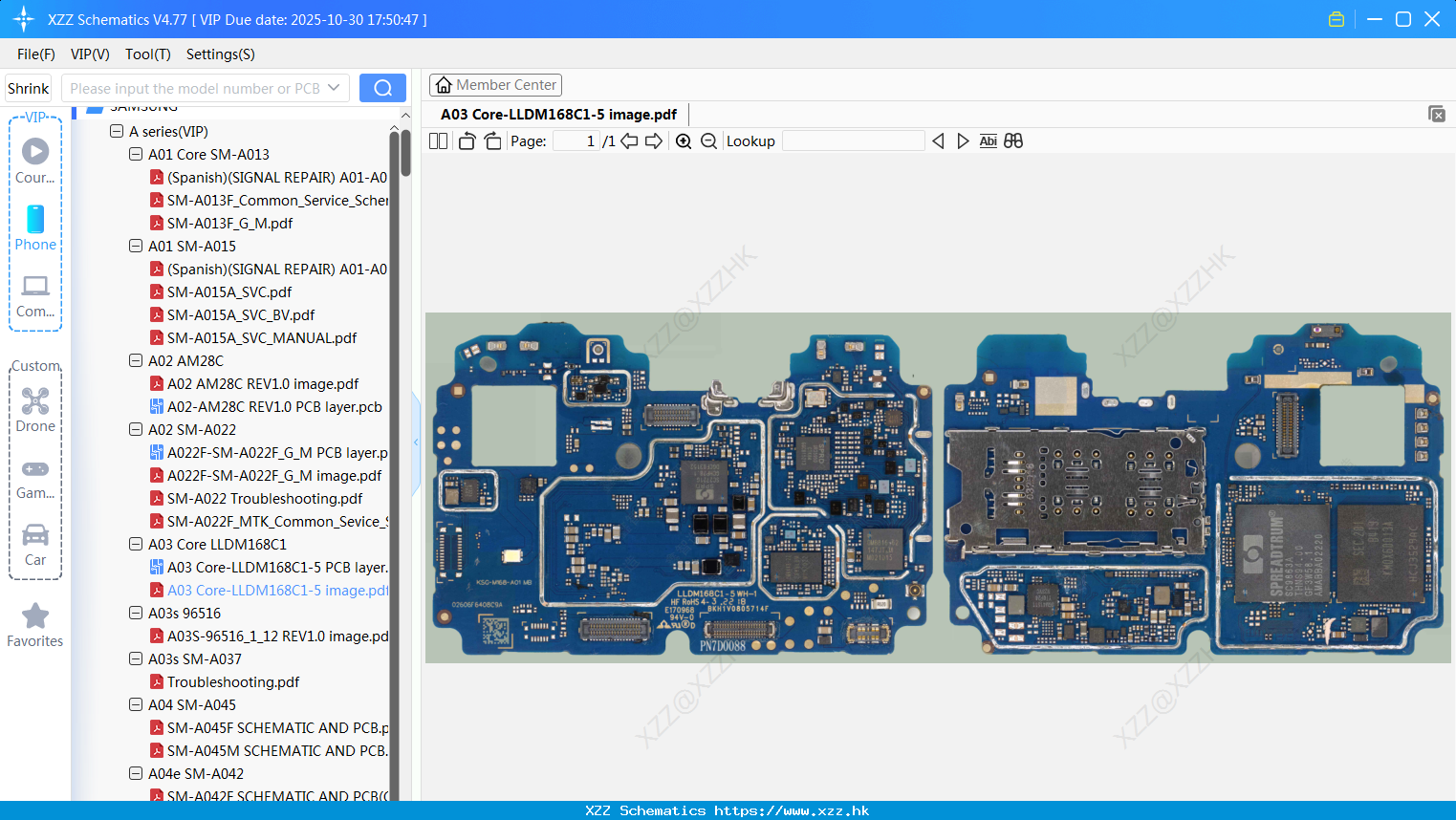The width and height of the screenshot is (1456, 820).
Task: Collapse the A03s 96516 folder
Action: click(x=136, y=613)
